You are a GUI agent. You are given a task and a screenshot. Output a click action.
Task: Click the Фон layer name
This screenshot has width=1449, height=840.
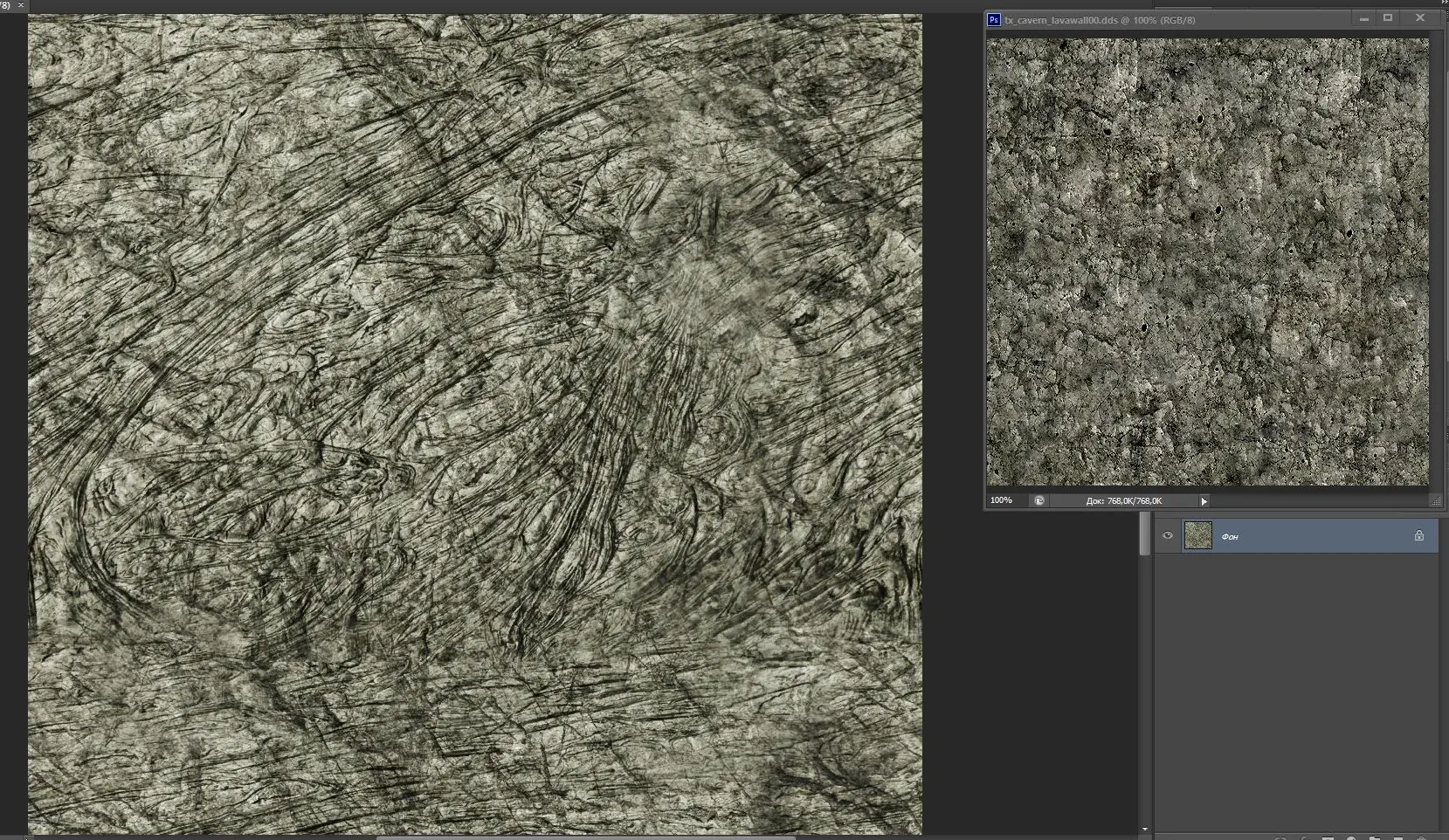pos(1230,537)
